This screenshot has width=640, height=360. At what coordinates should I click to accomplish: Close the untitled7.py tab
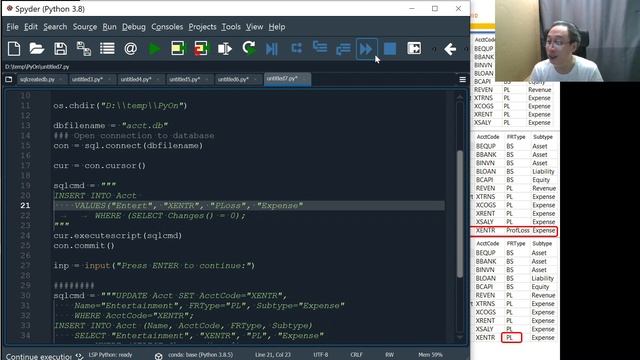coord(304,79)
